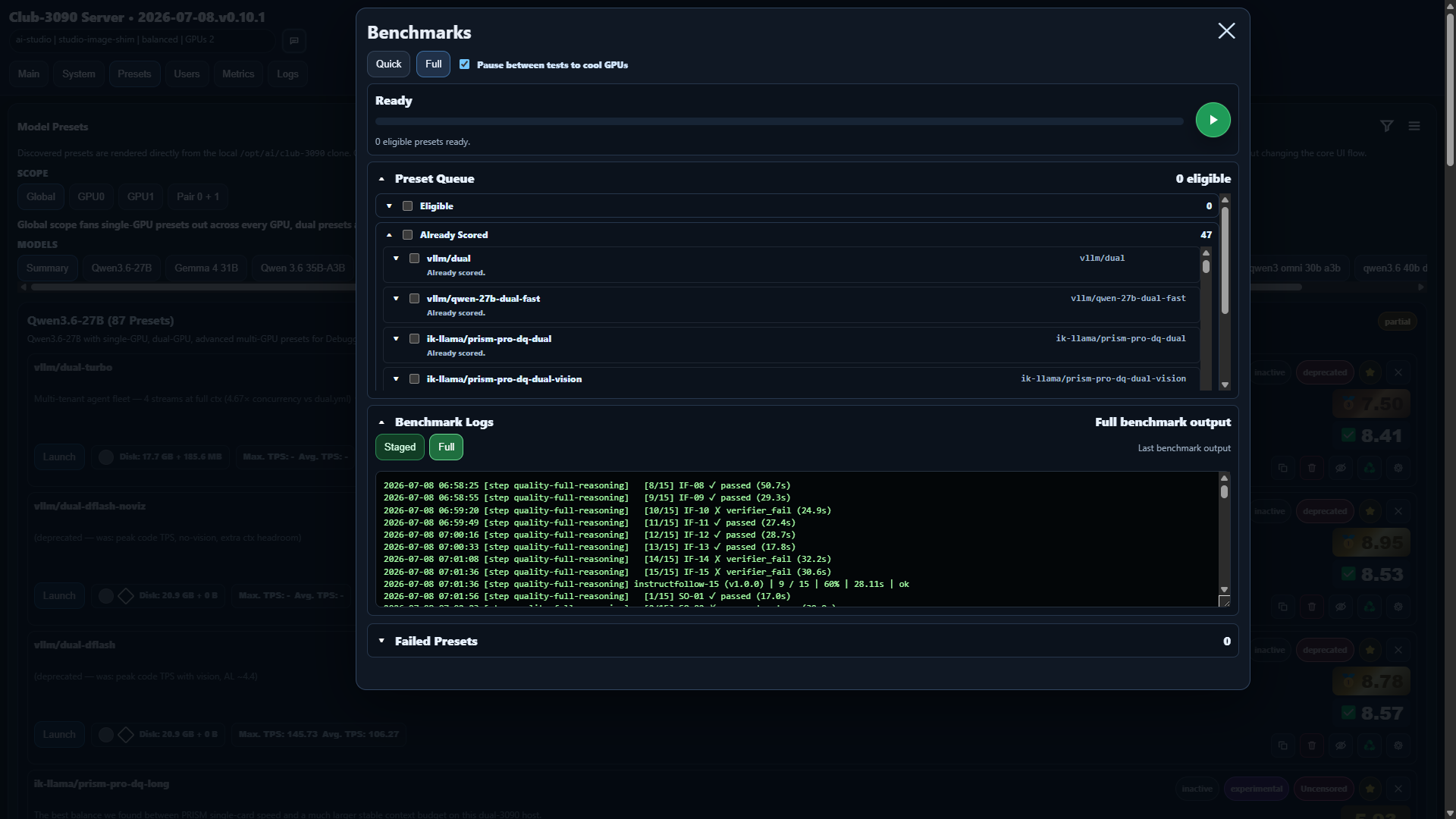Collapse the Benchmark Logs section

(381, 422)
